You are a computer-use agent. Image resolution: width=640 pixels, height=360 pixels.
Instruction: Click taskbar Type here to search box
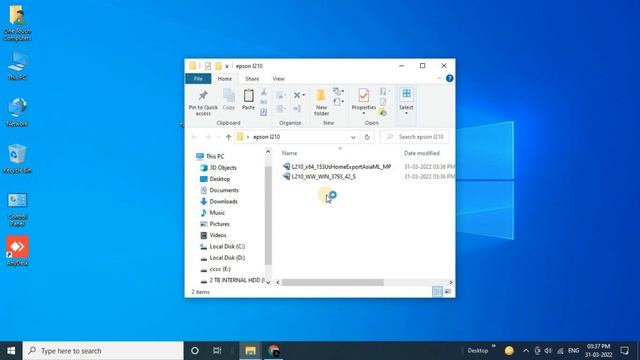pos(103,351)
